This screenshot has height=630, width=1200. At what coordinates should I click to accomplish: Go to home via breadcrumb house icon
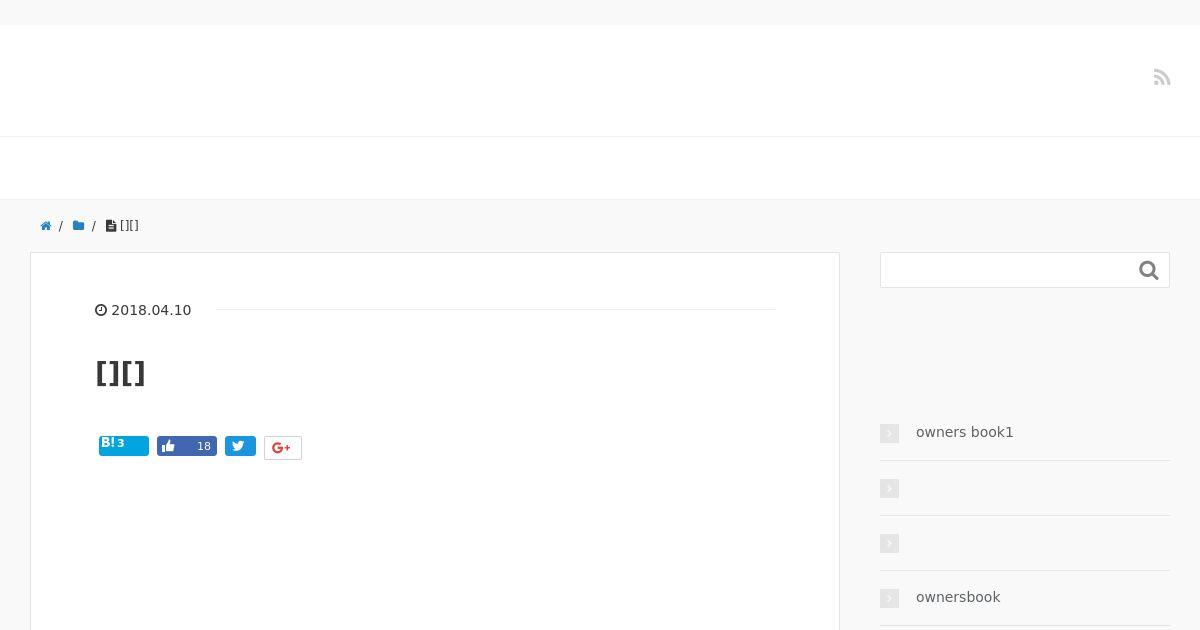coord(46,226)
